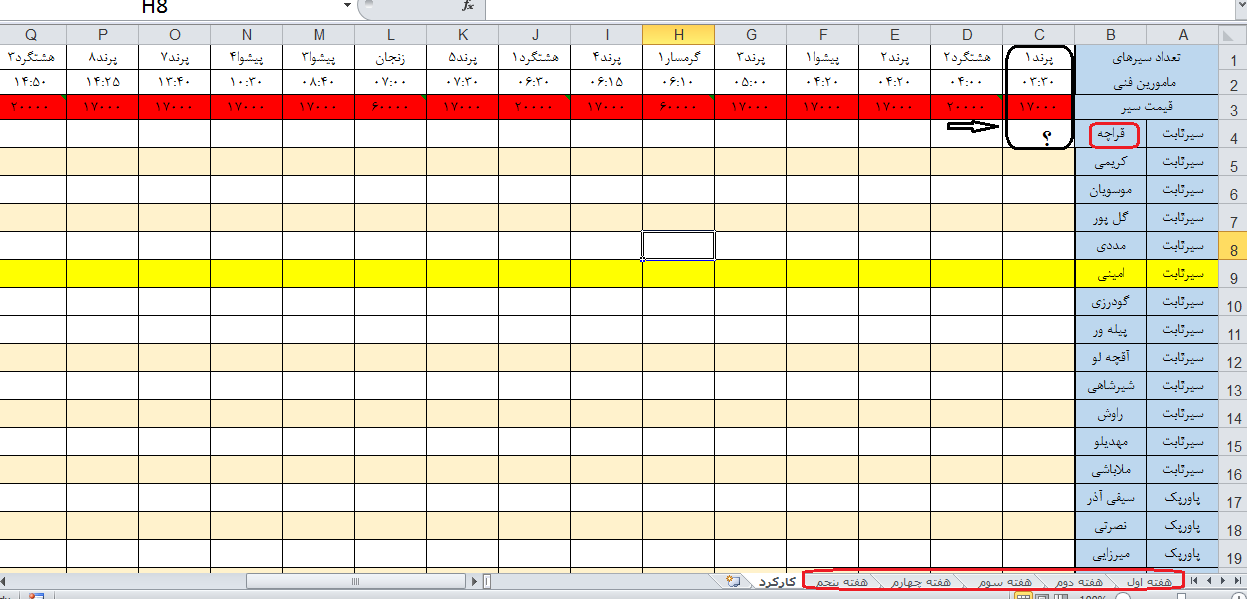Click Normal view icon in status bar
Viewport: 1247px width, 599px height.
tap(1023, 596)
